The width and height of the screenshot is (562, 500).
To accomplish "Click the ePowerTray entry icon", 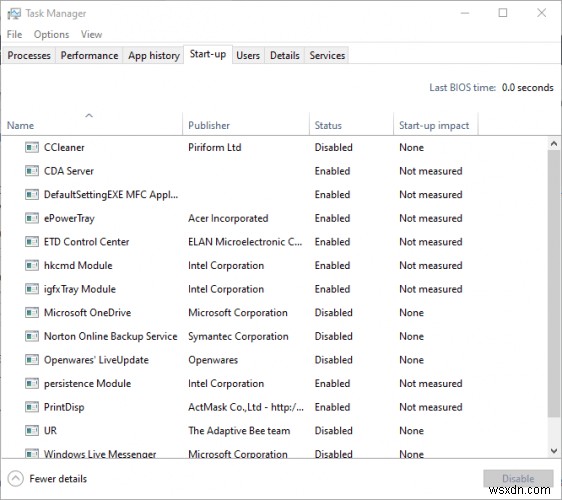I will coord(32,218).
